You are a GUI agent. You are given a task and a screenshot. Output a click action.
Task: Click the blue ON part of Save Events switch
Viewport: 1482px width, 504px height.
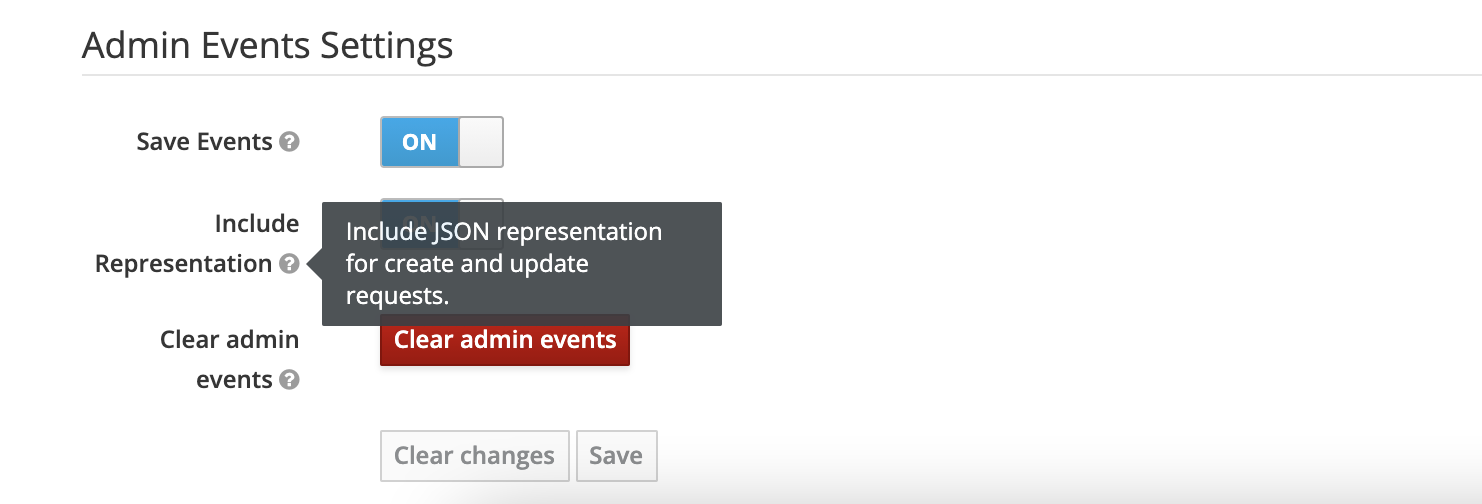(419, 142)
